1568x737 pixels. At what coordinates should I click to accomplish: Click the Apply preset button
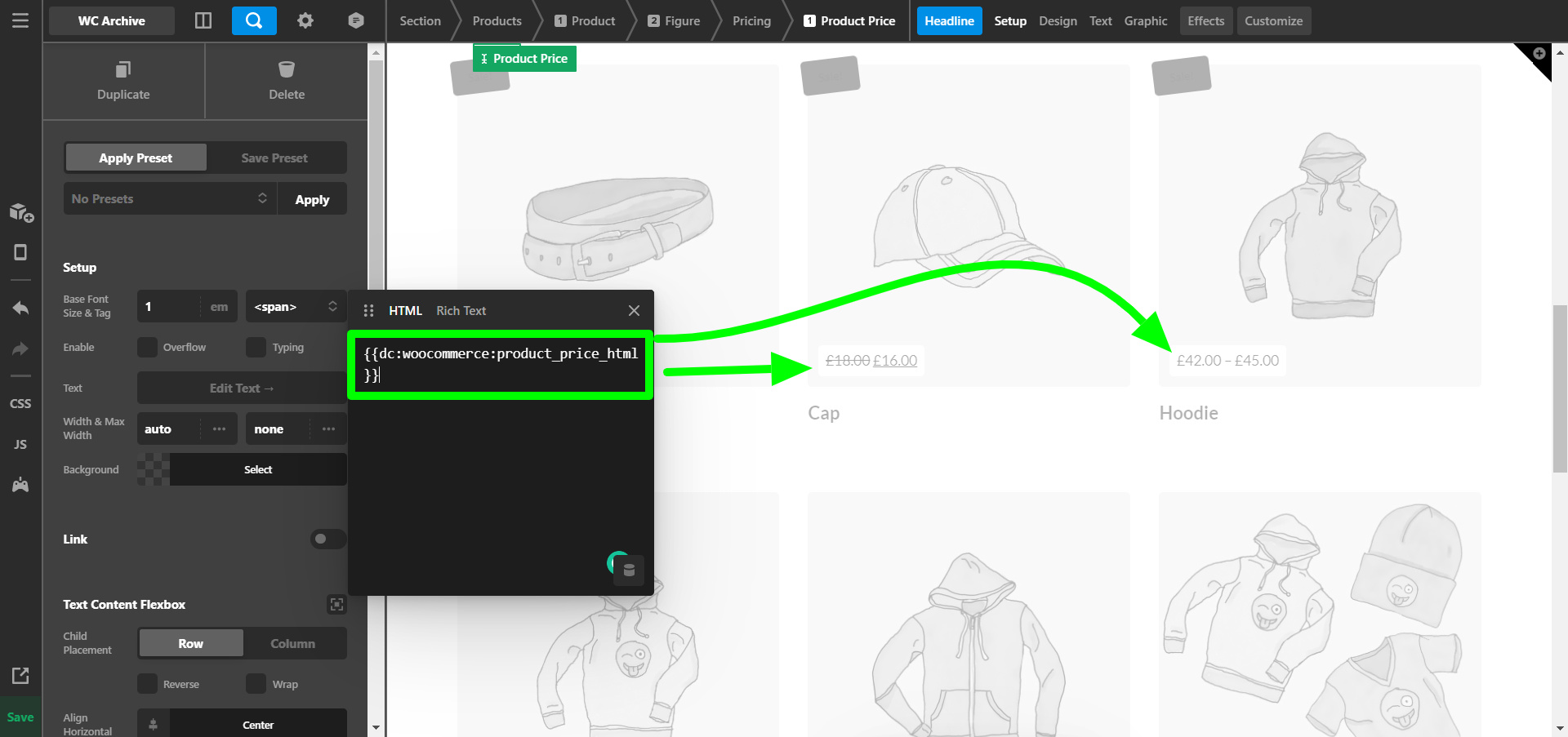pos(312,198)
